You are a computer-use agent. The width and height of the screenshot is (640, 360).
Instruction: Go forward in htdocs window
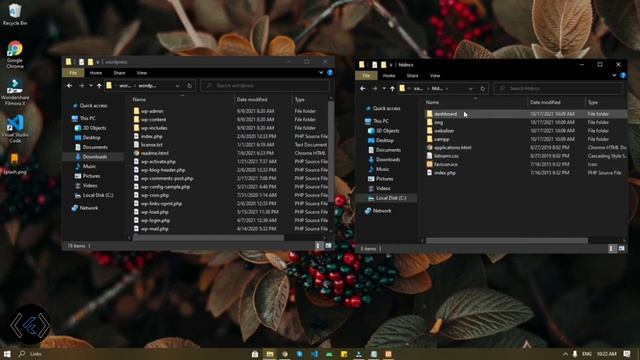(x=374, y=89)
